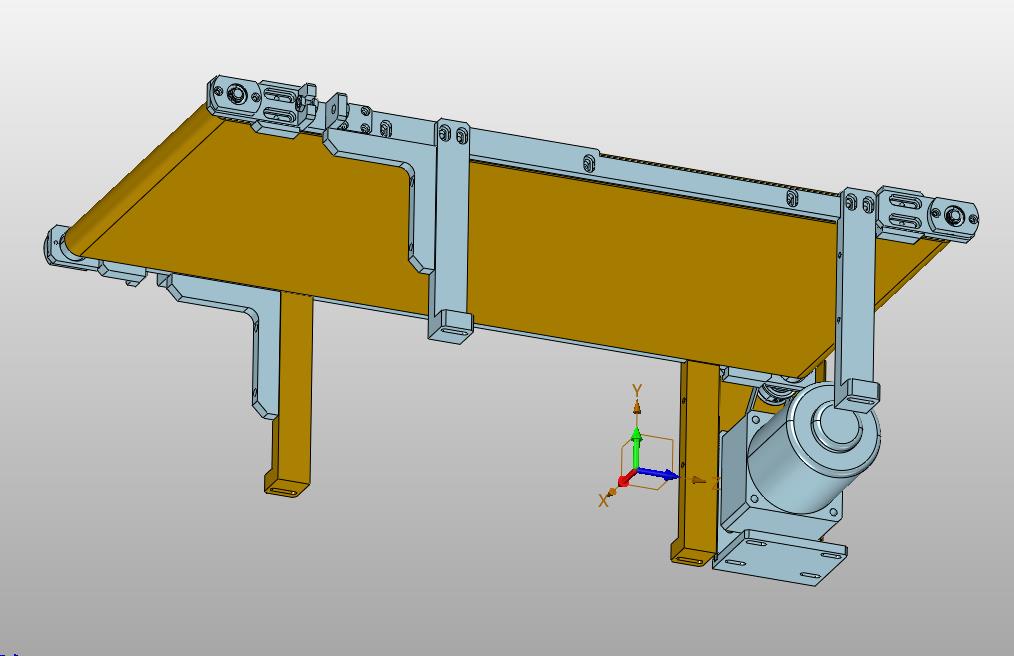Click the orange X label near the triad

click(x=603, y=500)
